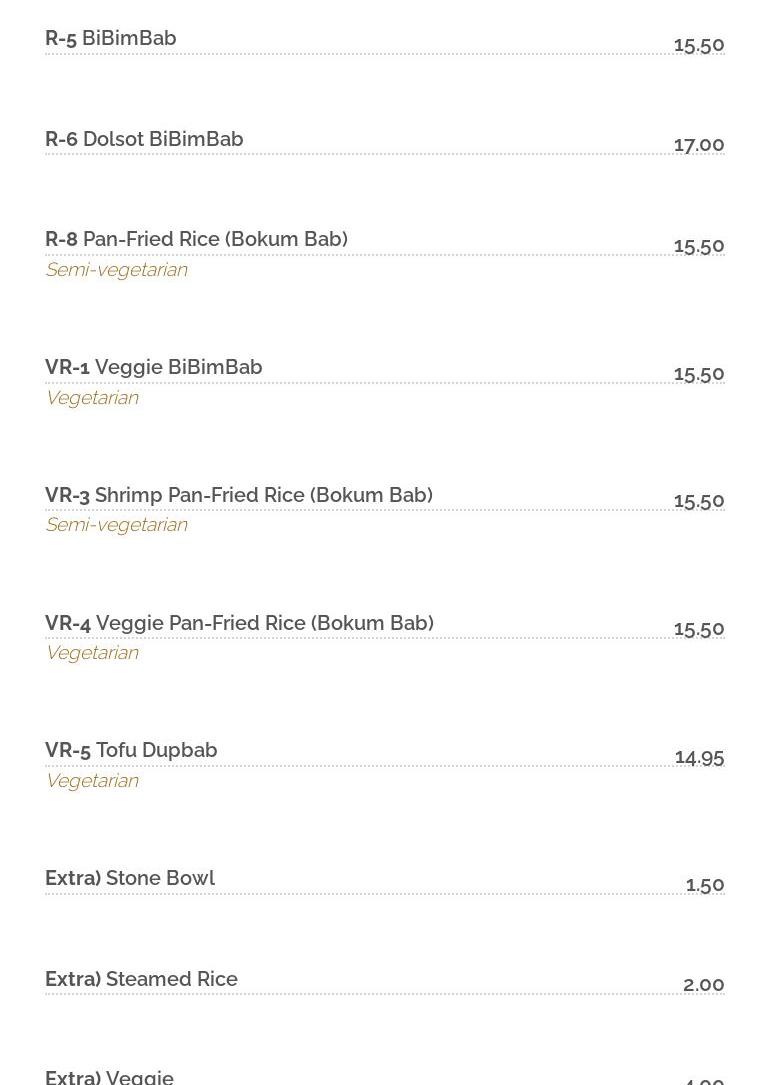Click Vegetarian label under Veggie BiBimBab
The width and height of the screenshot is (770, 1085).
(x=92, y=398)
